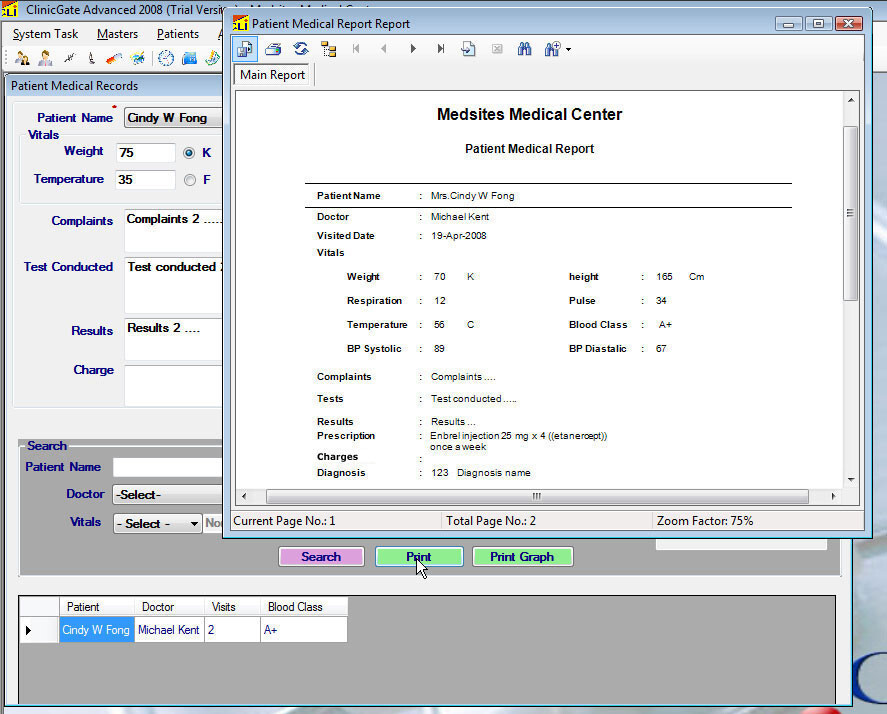Close the Patient Medical Report window
The height and width of the screenshot is (714, 887).
(849, 24)
